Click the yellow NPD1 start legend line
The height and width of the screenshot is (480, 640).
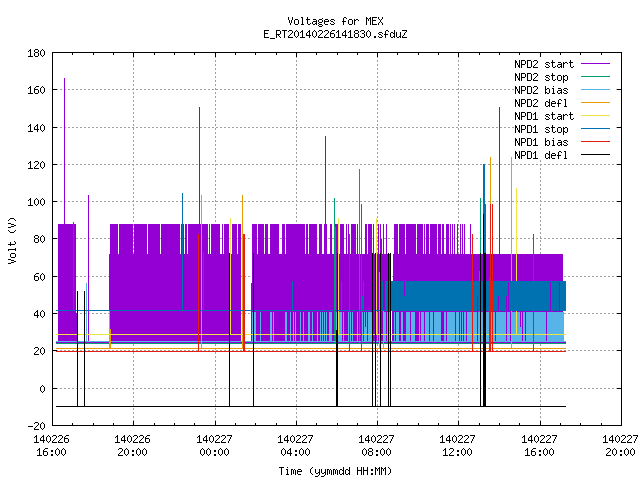coord(595,116)
